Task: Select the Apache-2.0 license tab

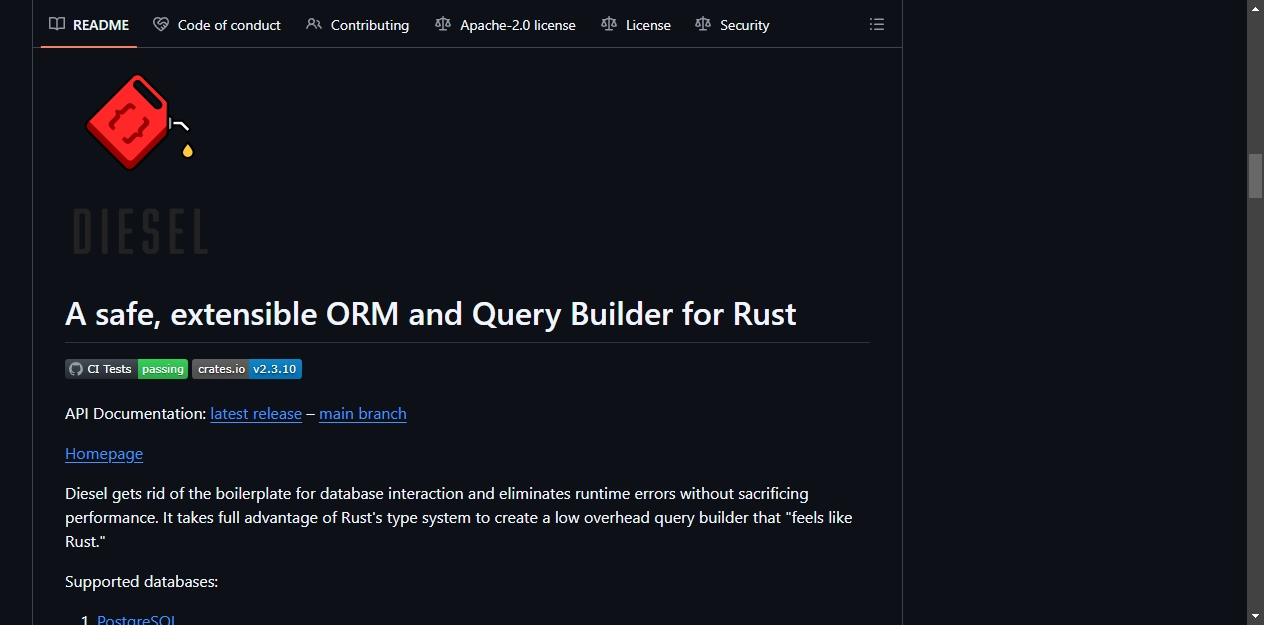Action: point(505,25)
